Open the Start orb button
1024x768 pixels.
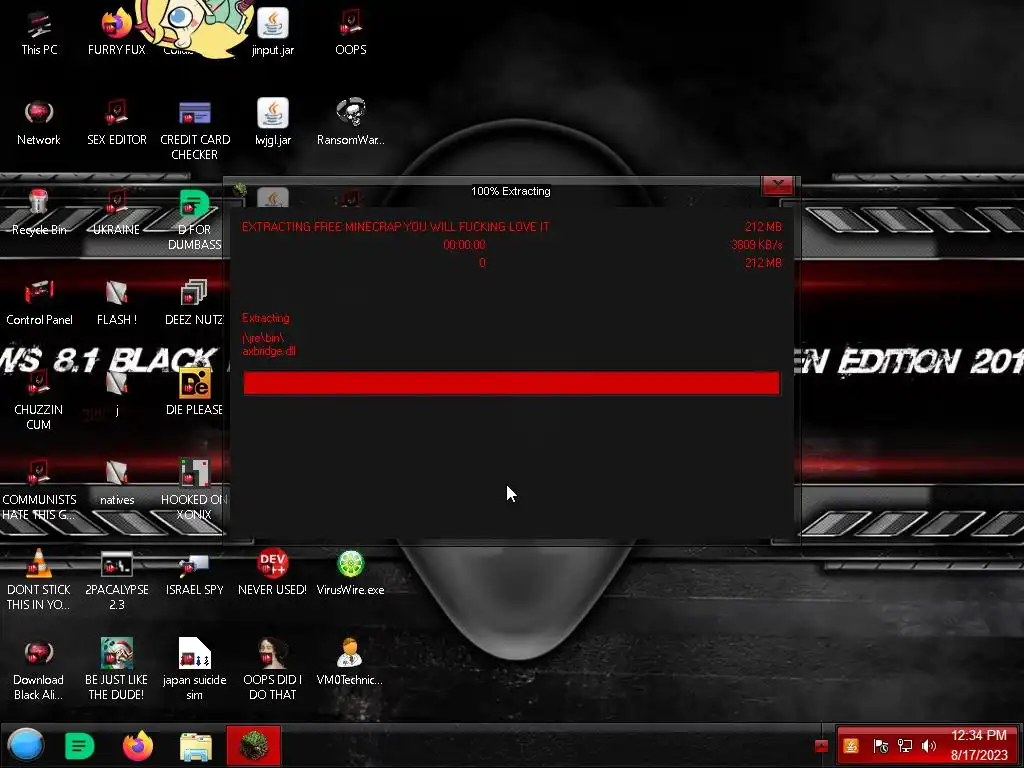pos(25,745)
